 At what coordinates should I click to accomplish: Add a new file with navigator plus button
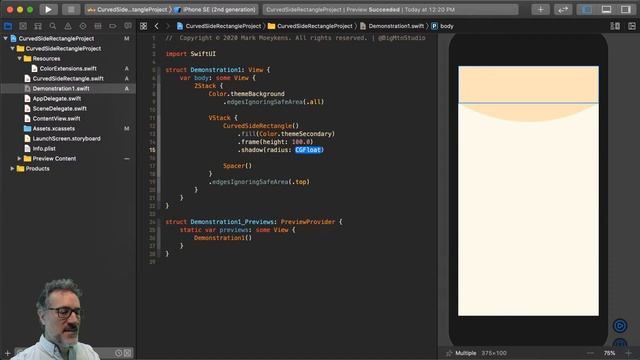(x=7, y=353)
